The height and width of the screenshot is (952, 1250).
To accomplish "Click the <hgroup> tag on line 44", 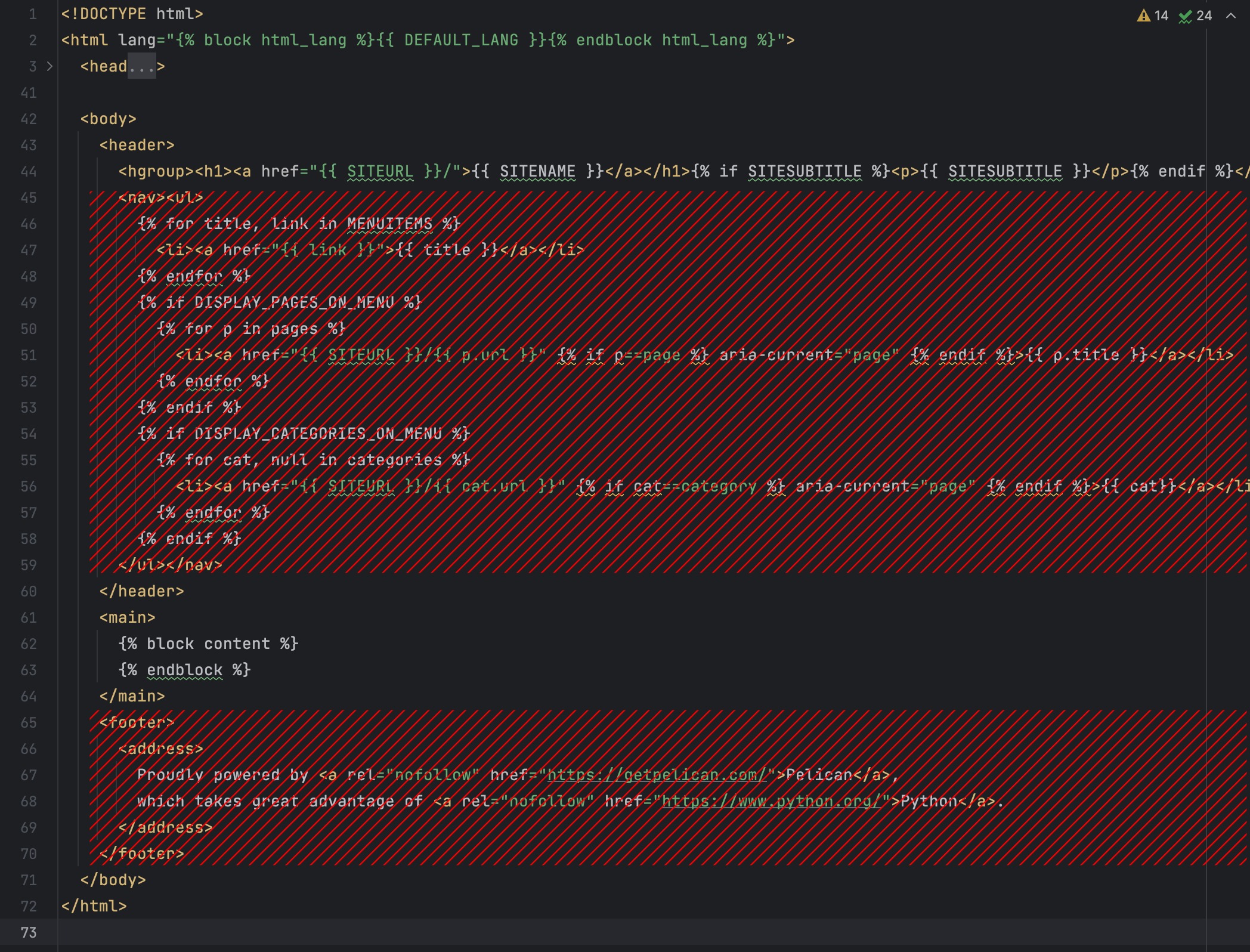I will tap(156, 171).
